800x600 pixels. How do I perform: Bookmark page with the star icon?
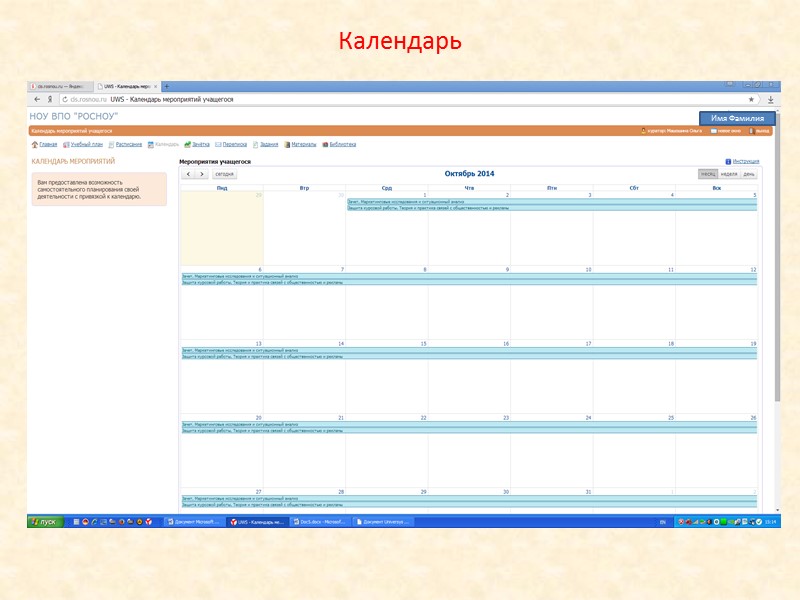[x=751, y=99]
